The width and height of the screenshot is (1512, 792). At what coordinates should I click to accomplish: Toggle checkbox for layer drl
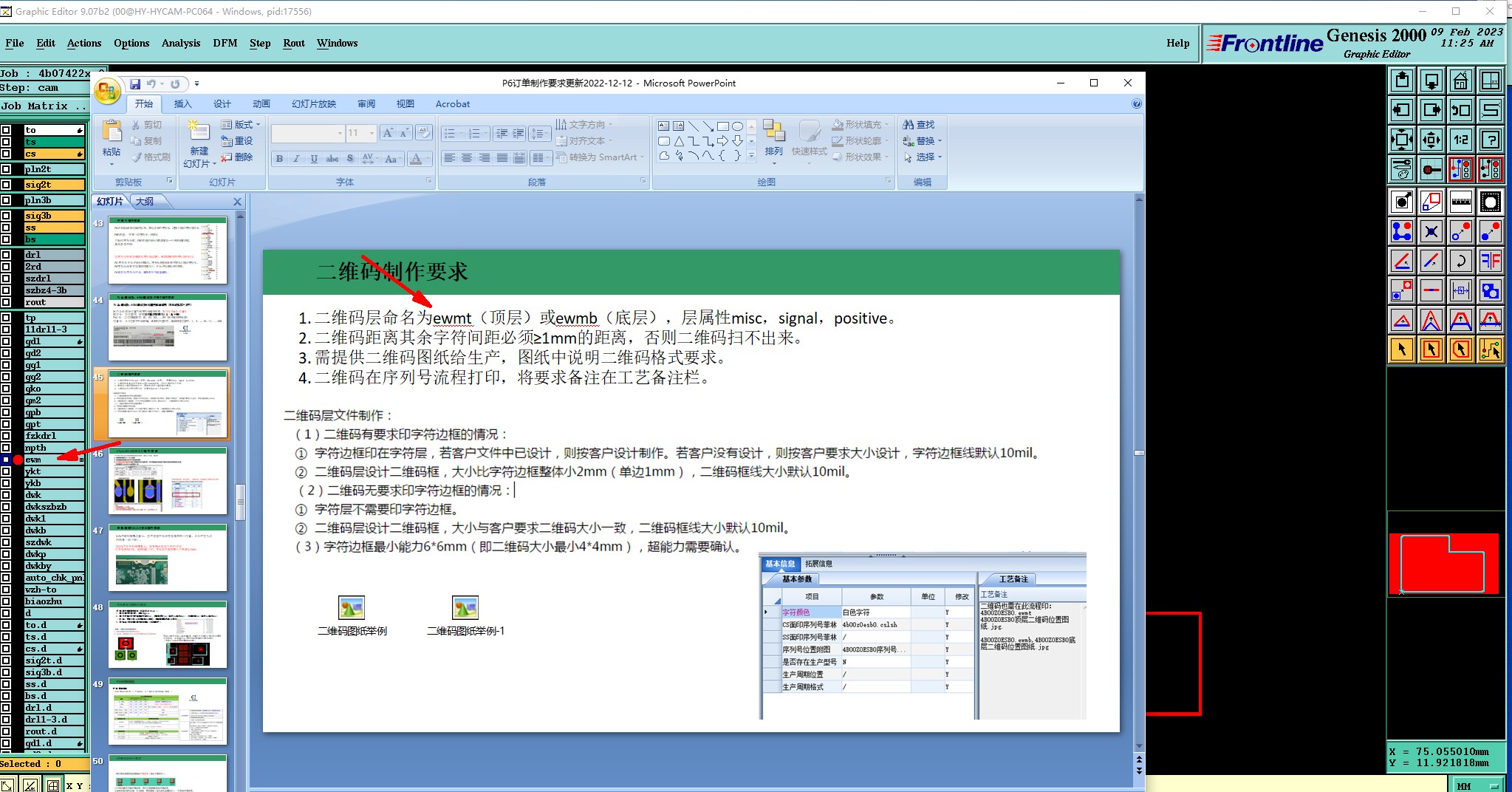pyautogui.click(x=6, y=255)
